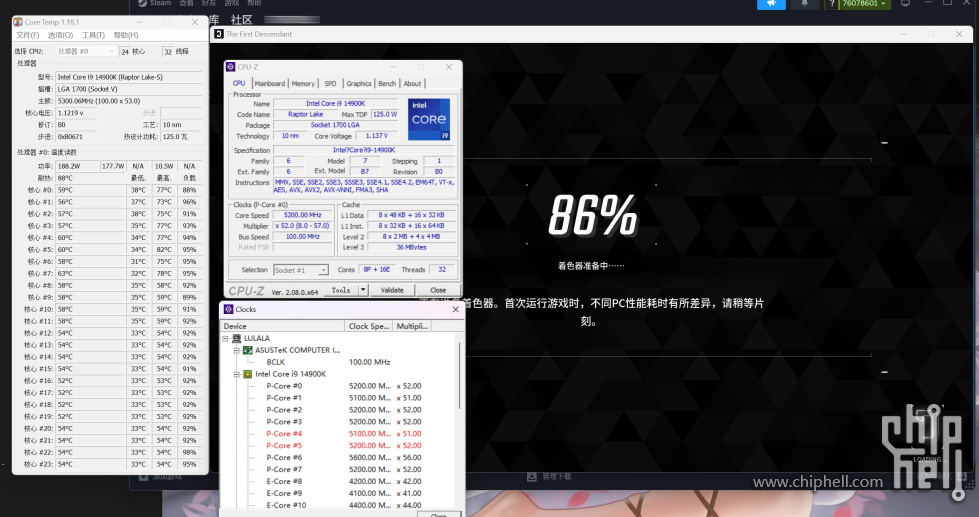Open Steam notifications bell
This screenshot has width=979, height=517.
click(805, 4)
